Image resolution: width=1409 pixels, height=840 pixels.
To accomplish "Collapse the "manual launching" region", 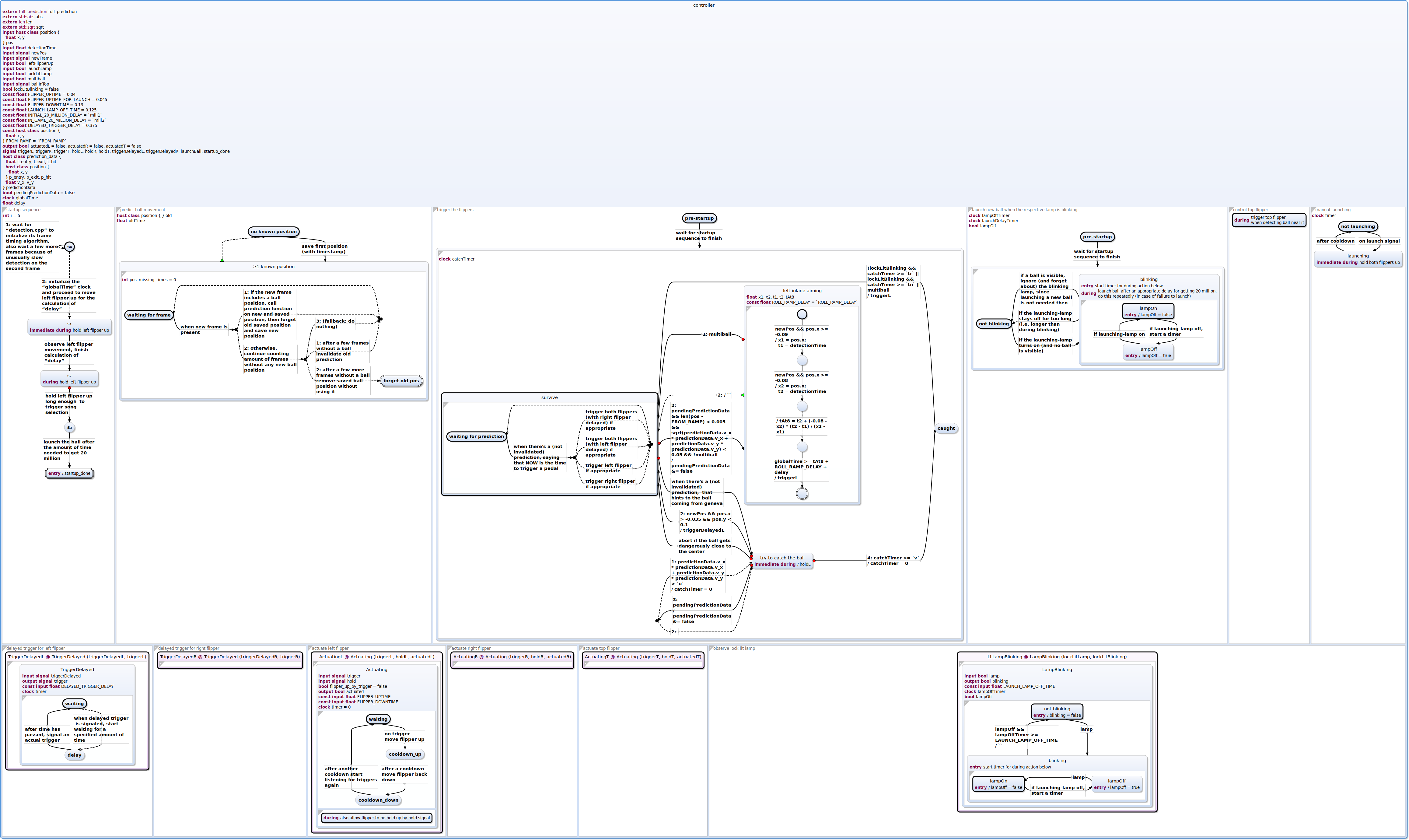I will [x=1313, y=210].
